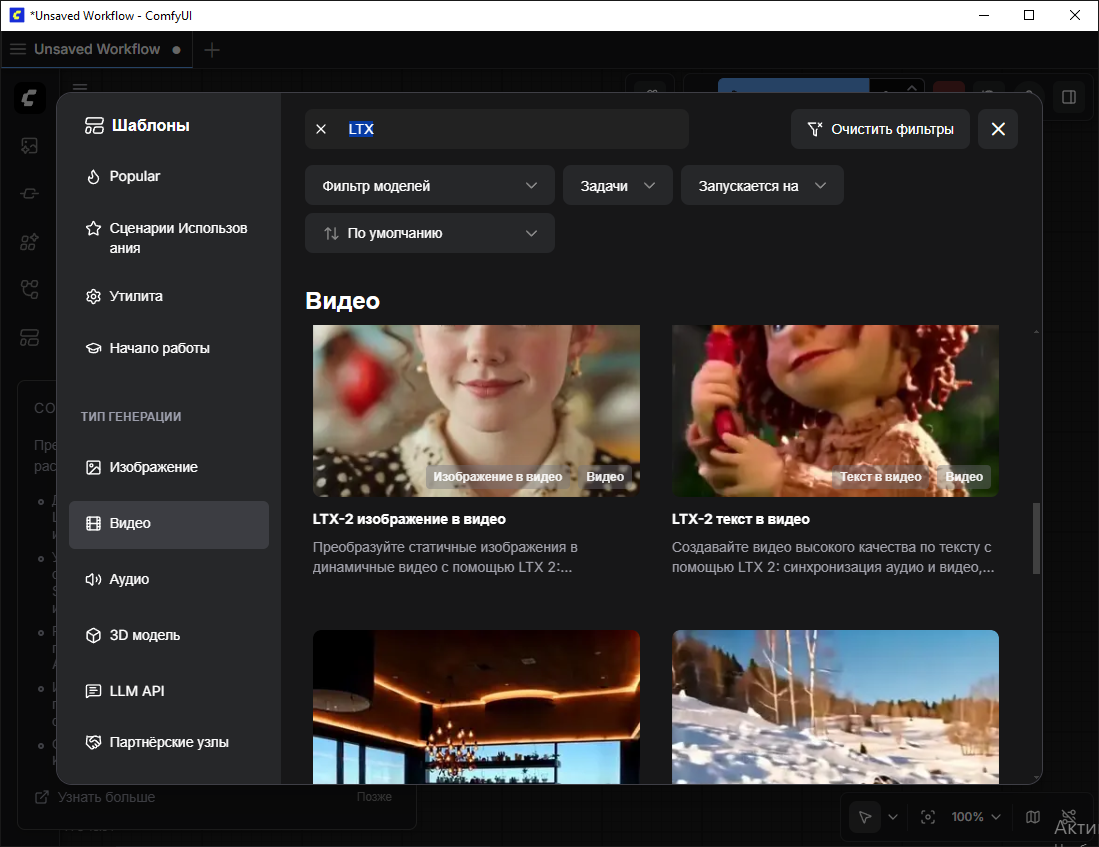The image size is (1099, 847).
Task: Select the Видео generation type
Action: tap(169, 524)
